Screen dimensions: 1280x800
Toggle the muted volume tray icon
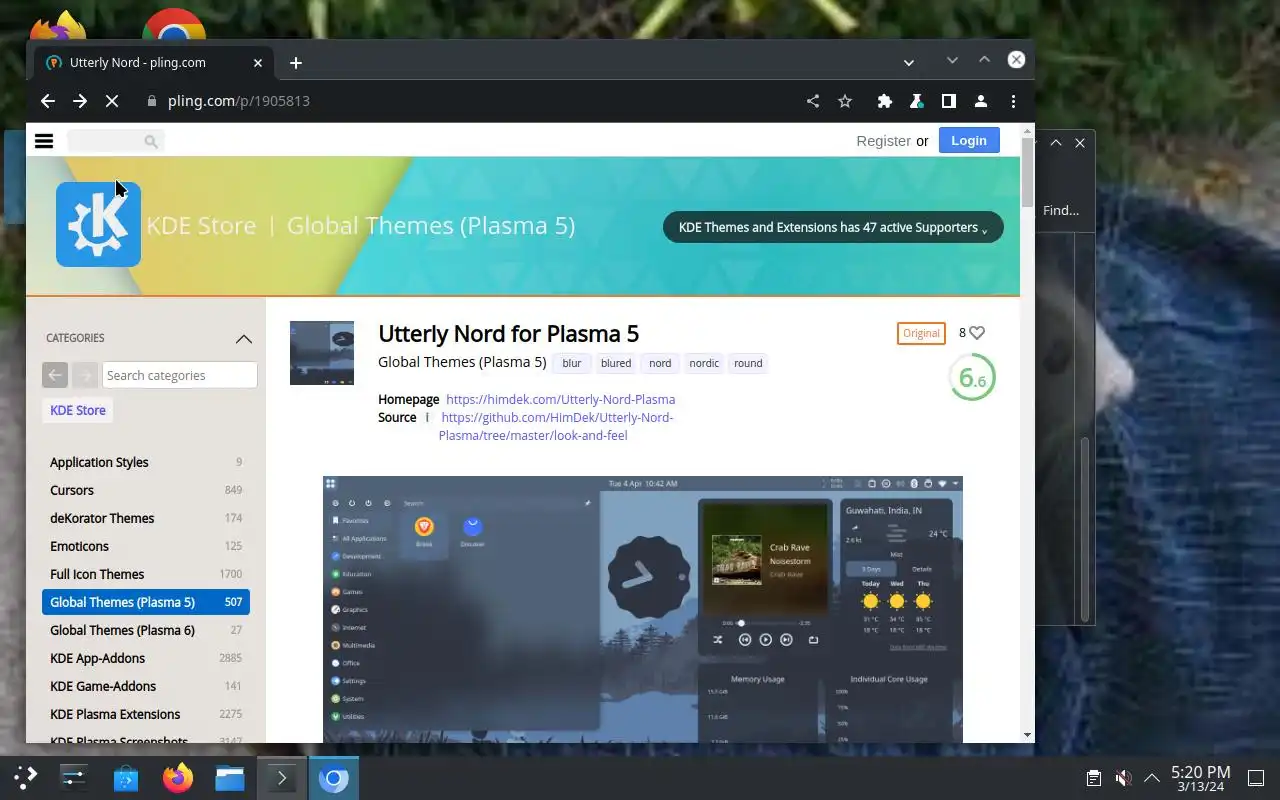[x=1123, y=777]
